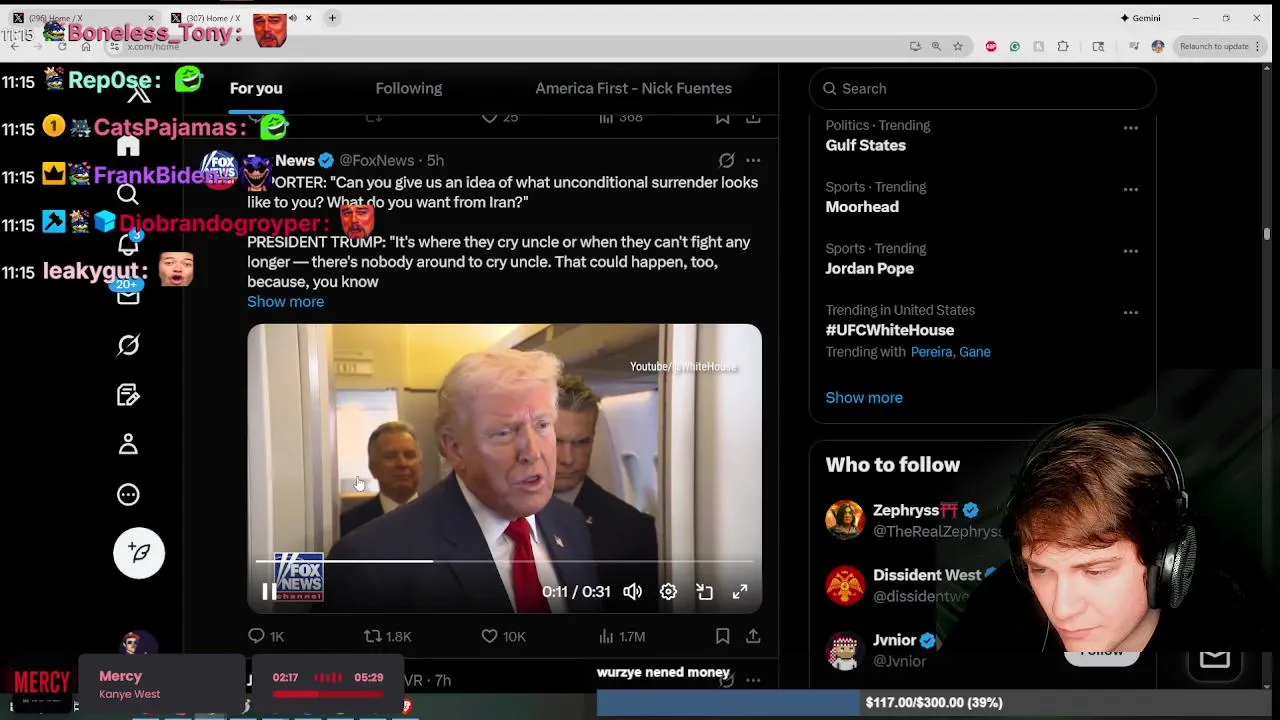Open Messages envelope with 20+ badge
Viewport: 1280px width, 720px height.
point(128,294)
